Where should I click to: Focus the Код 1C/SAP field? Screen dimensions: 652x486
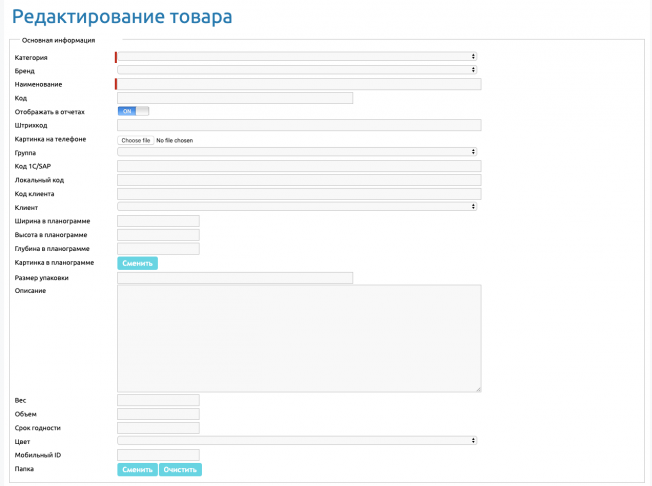point(299,166)
